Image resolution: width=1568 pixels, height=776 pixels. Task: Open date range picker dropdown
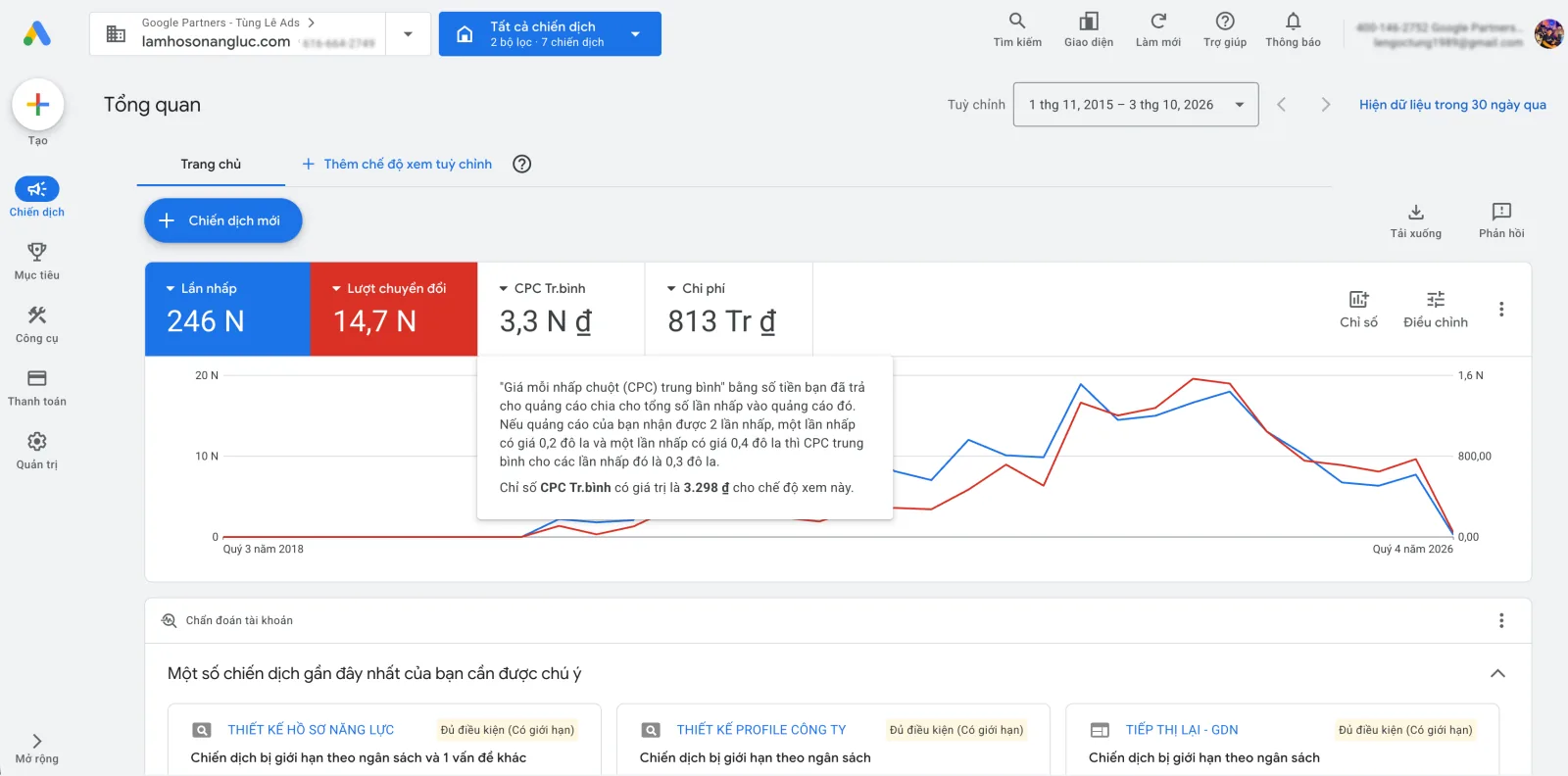click(x=1136, y=105)
